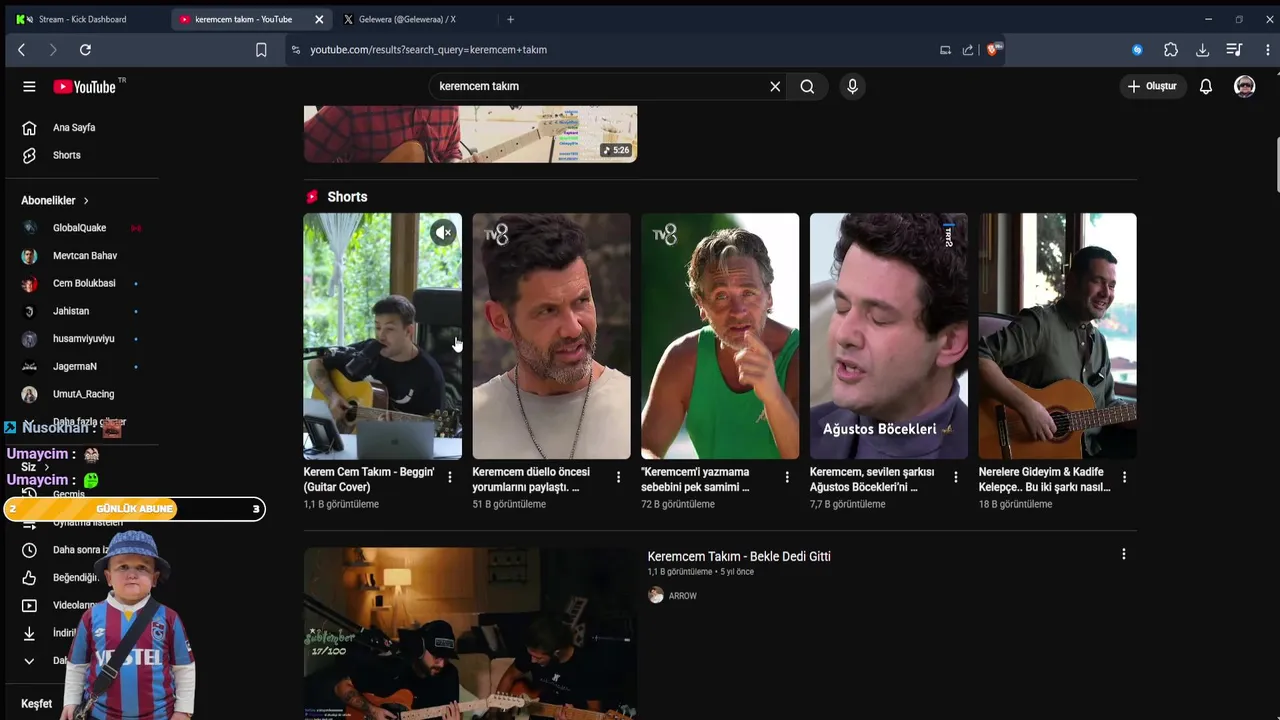Viewport: 1280px width, 720px height.
Task: Open the sidebar downloads arrow item
Action: tap(29, 633)
